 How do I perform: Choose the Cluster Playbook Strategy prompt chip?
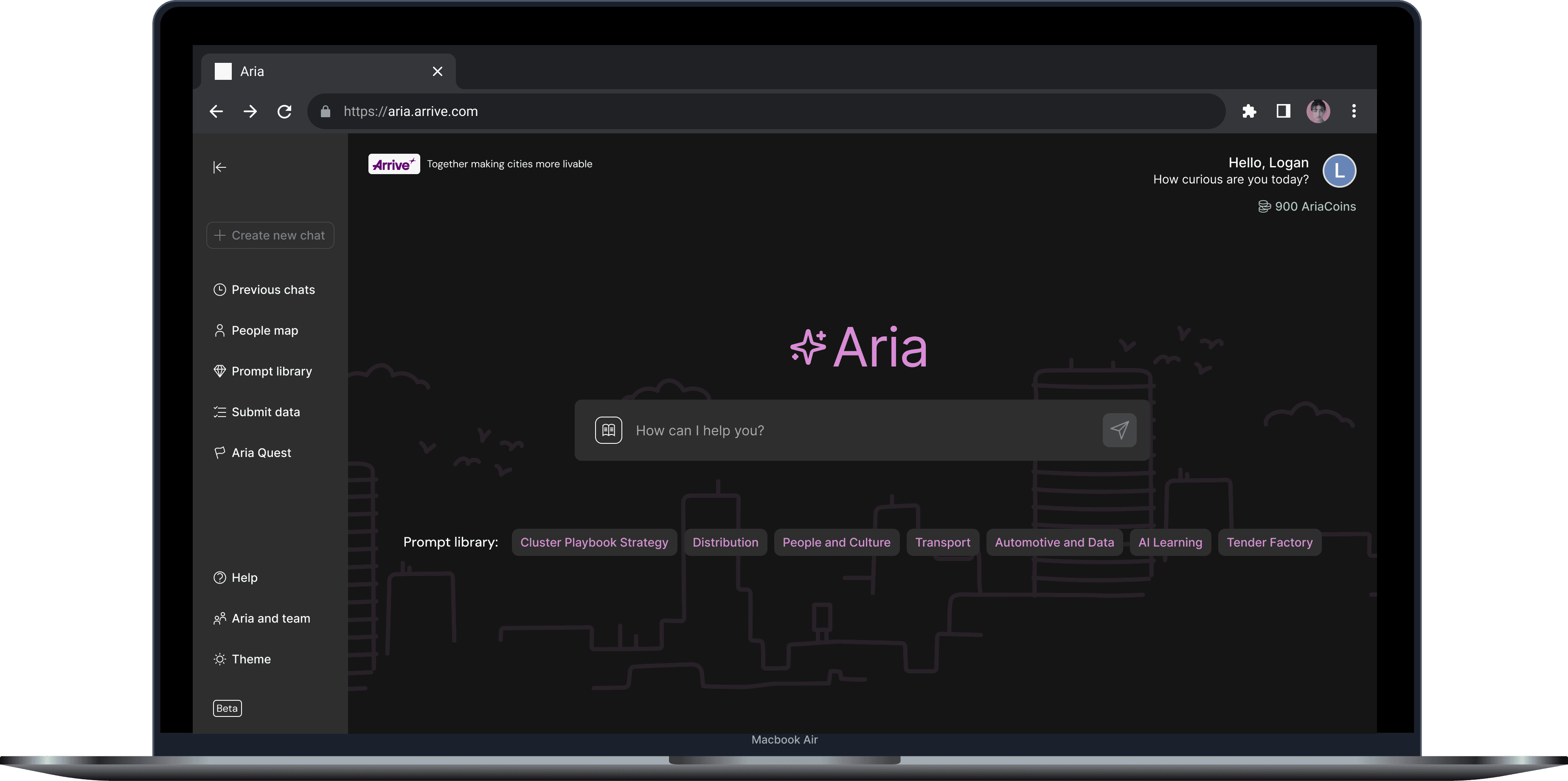pos(593,543)
